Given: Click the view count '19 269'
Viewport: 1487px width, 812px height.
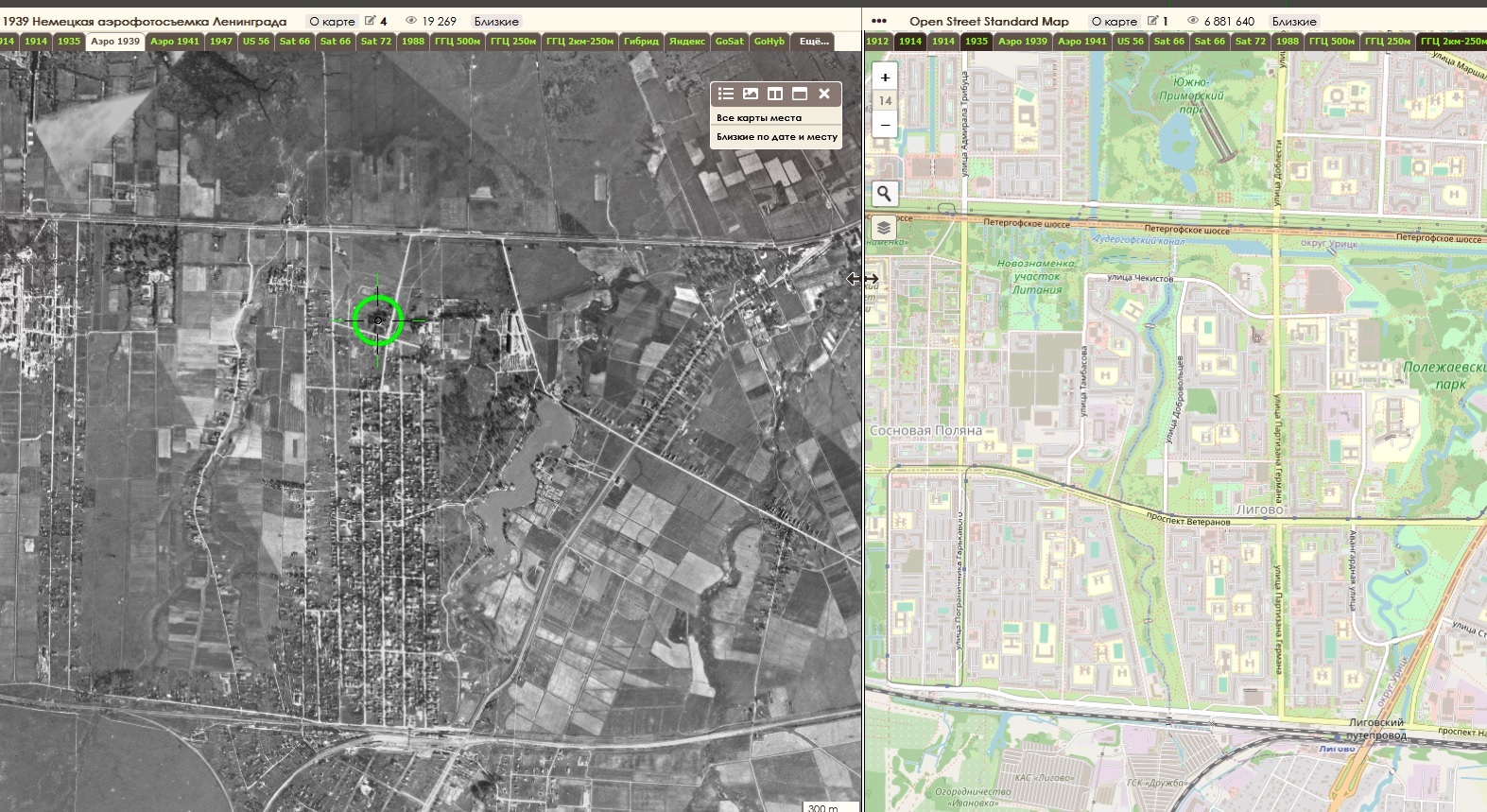Looking at the screenshot, I should [439, 21].
